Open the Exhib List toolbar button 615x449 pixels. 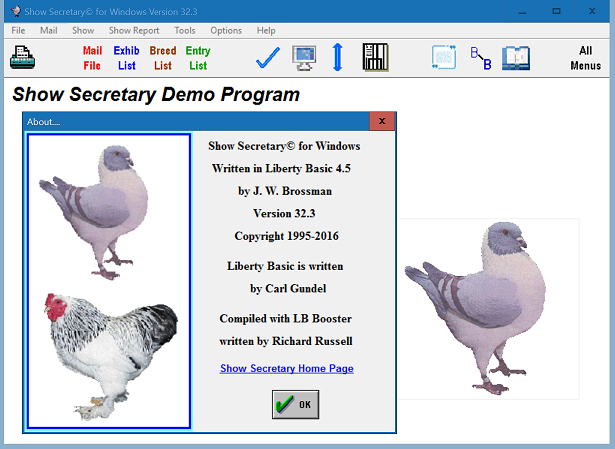click(x=126, y=58)
